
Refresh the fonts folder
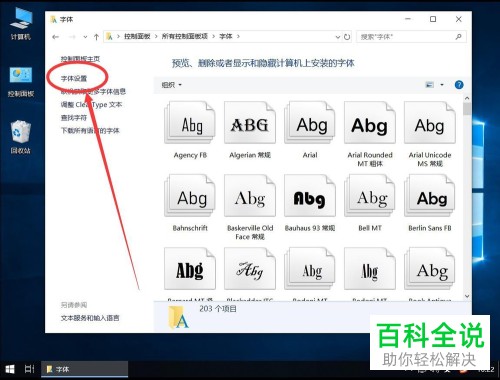(x=347, y=37)
